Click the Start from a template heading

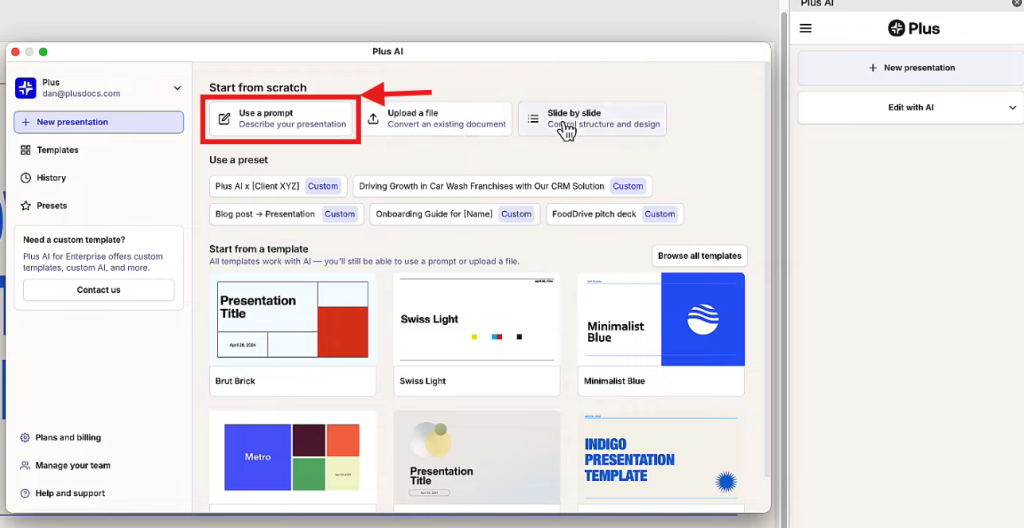click(x=259, y=249)
